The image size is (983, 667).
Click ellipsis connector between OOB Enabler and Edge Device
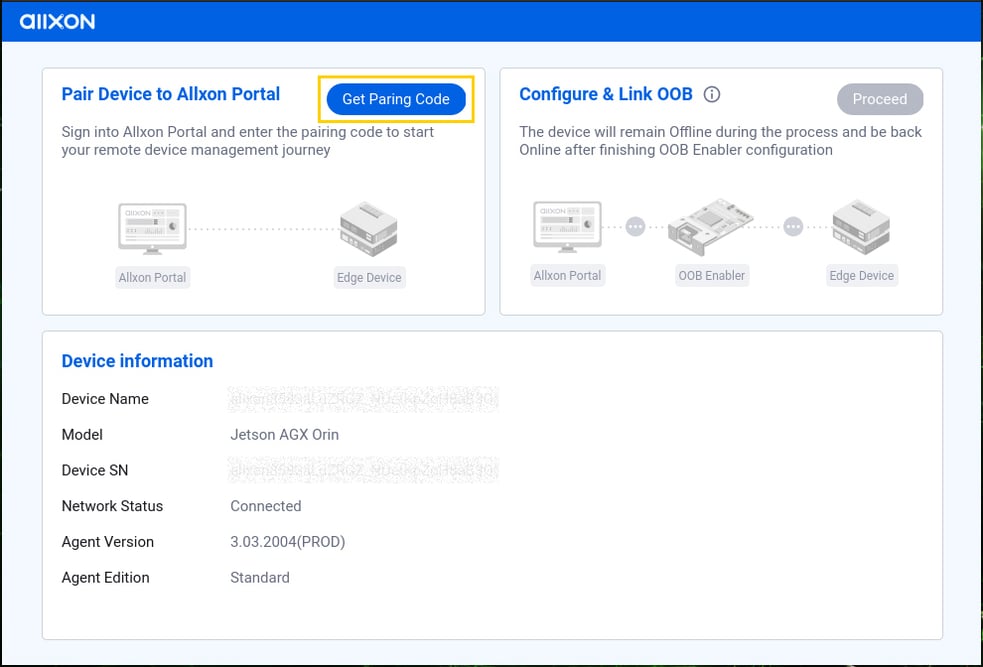pos(793,226)
